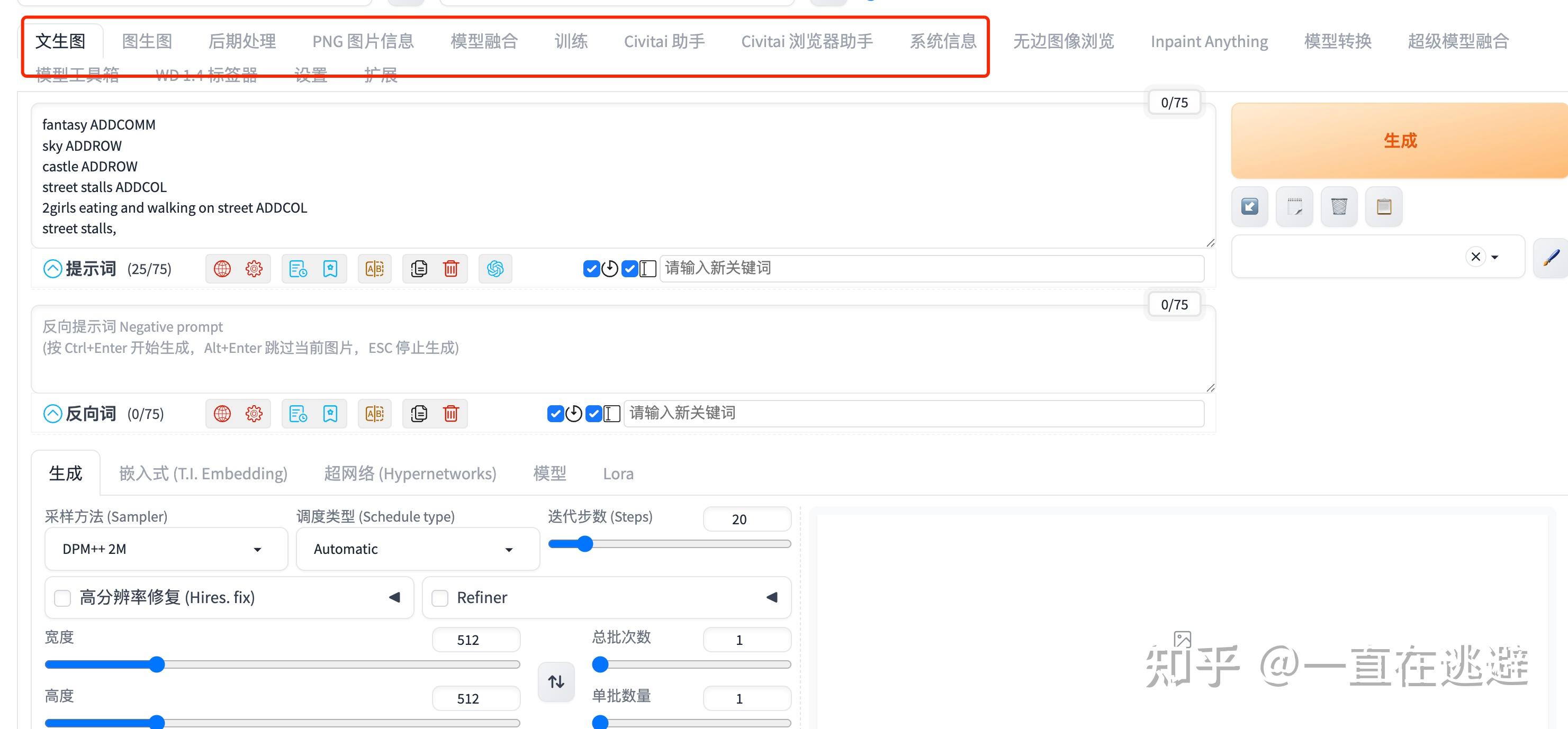Open styles editor notepad icon near 生成

[1294, 206]
